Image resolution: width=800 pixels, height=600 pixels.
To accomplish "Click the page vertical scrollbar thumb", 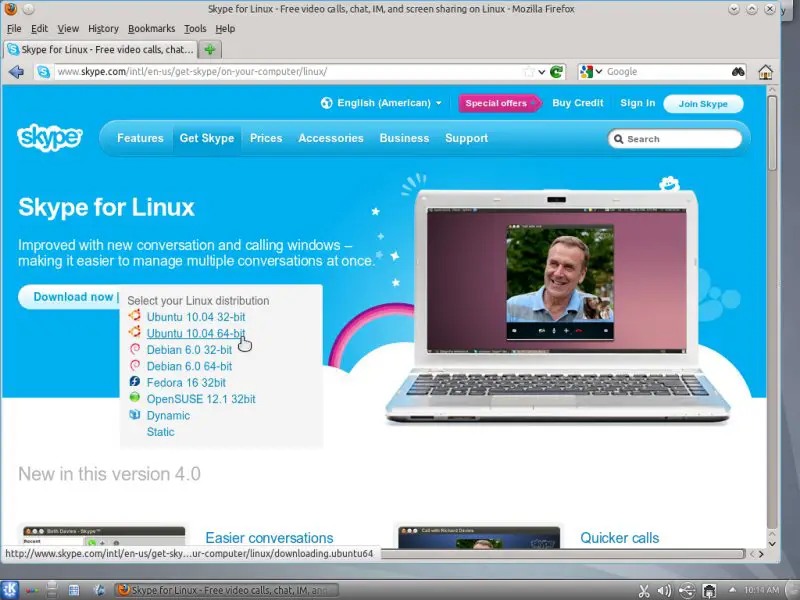I will (772, 133).
